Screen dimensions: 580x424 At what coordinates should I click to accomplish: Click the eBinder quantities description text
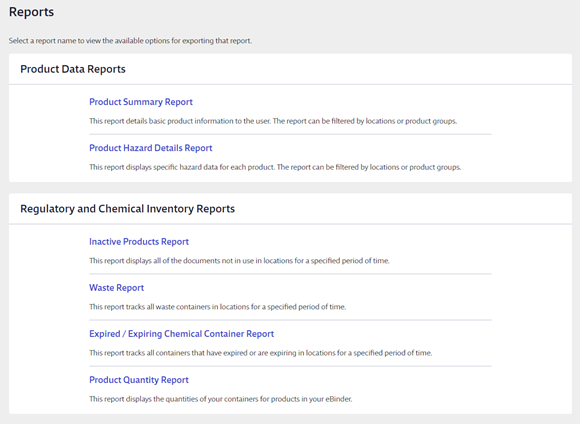(x=220, y=399)
